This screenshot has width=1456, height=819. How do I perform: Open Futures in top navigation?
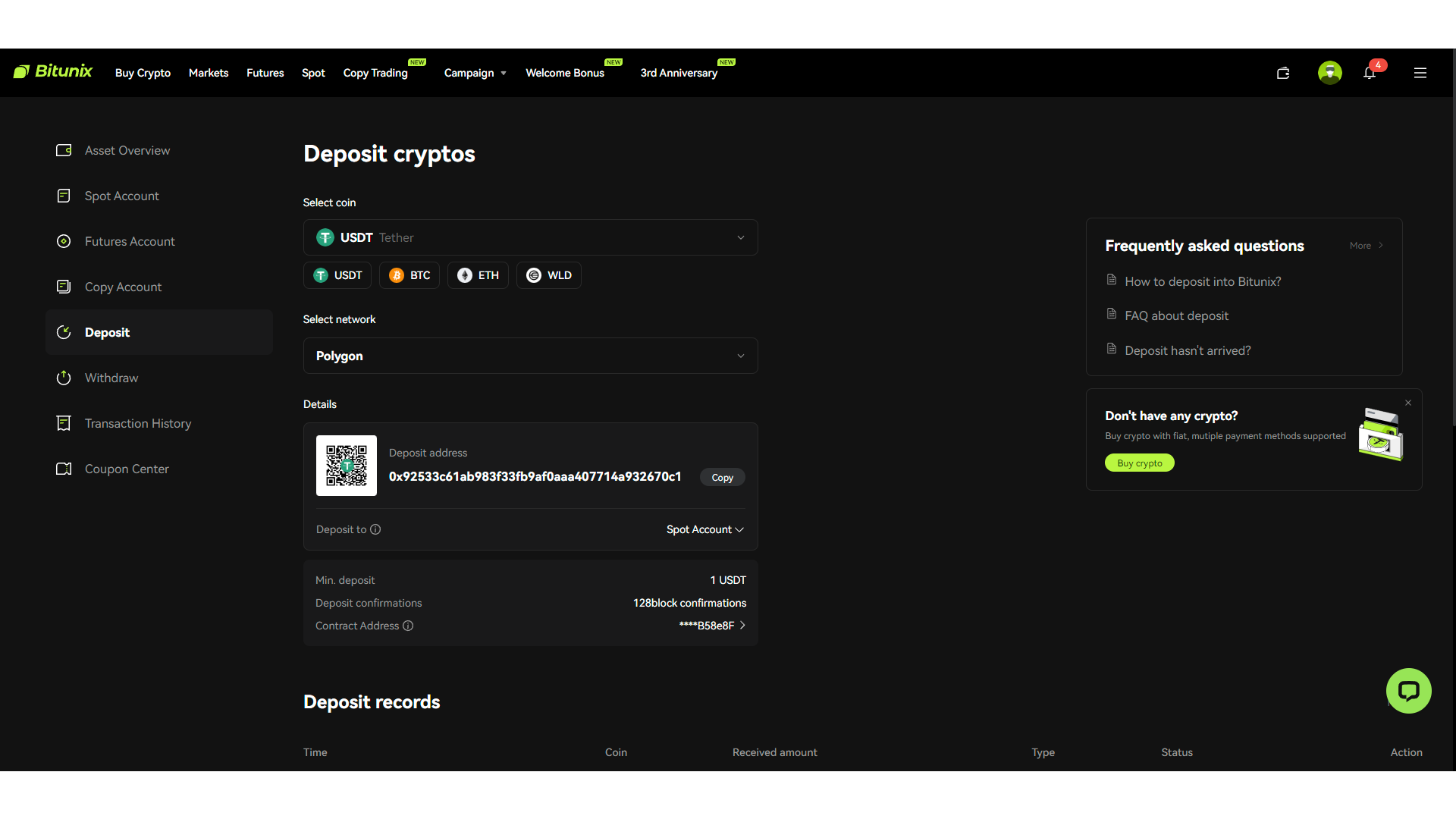click(265, 73)
